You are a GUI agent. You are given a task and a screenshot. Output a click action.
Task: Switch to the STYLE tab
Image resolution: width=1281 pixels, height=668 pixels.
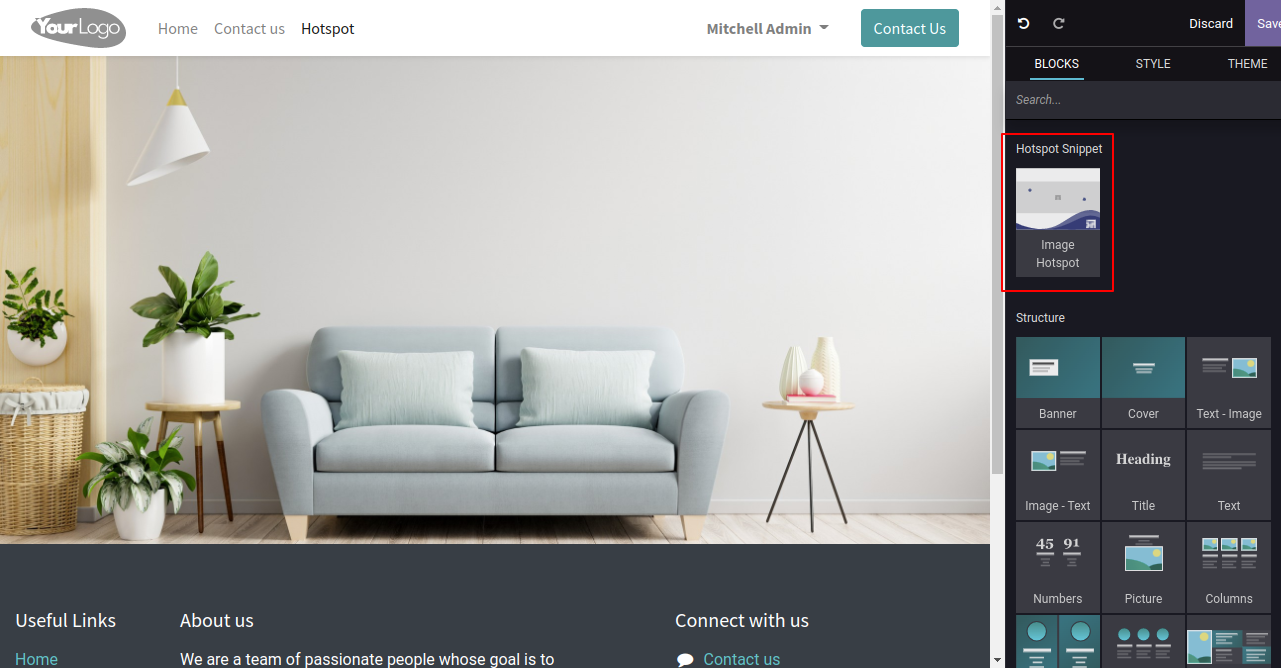point(1153,63)
